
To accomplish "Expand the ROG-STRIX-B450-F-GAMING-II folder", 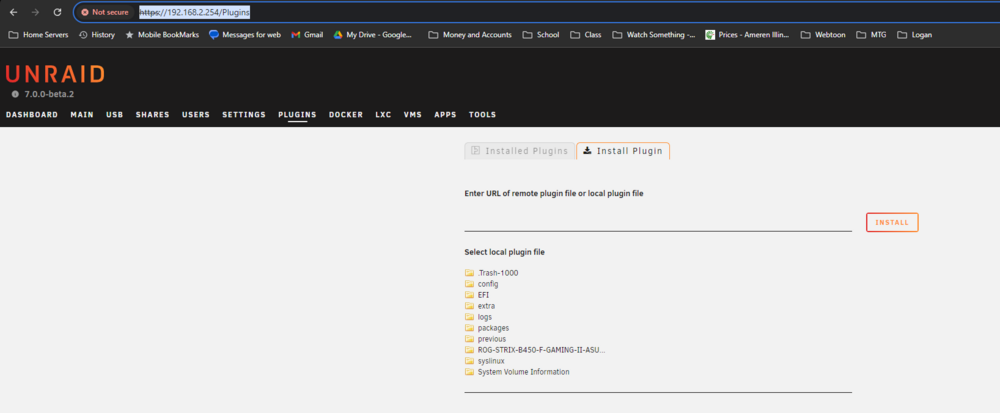I will pyautogui.click(x=535, y=350).
